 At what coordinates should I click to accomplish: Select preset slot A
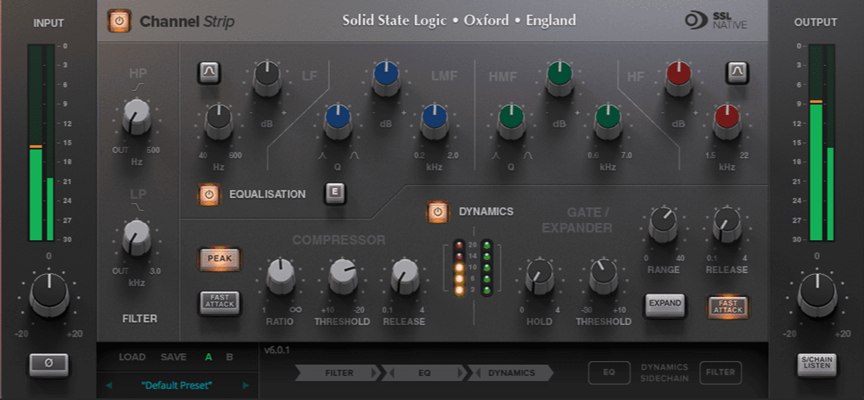point(209,357)
